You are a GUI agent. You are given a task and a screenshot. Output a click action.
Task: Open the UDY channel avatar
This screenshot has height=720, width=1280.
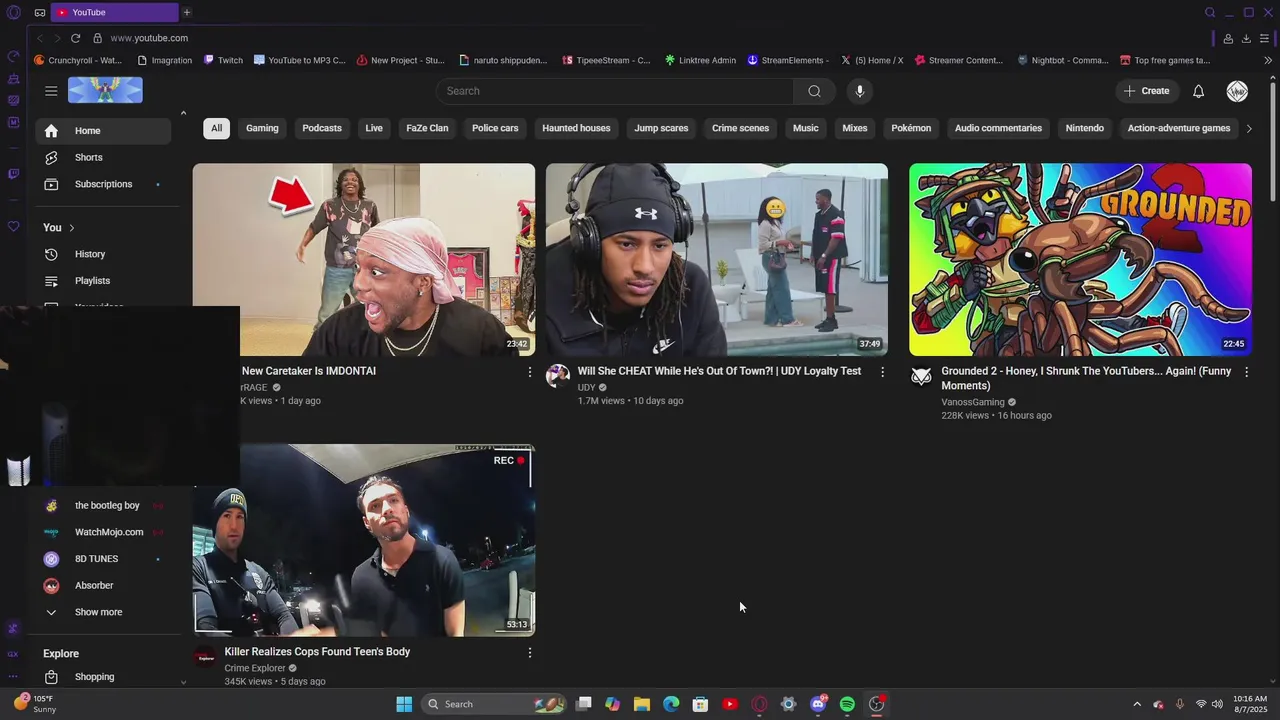coord(557,376)
